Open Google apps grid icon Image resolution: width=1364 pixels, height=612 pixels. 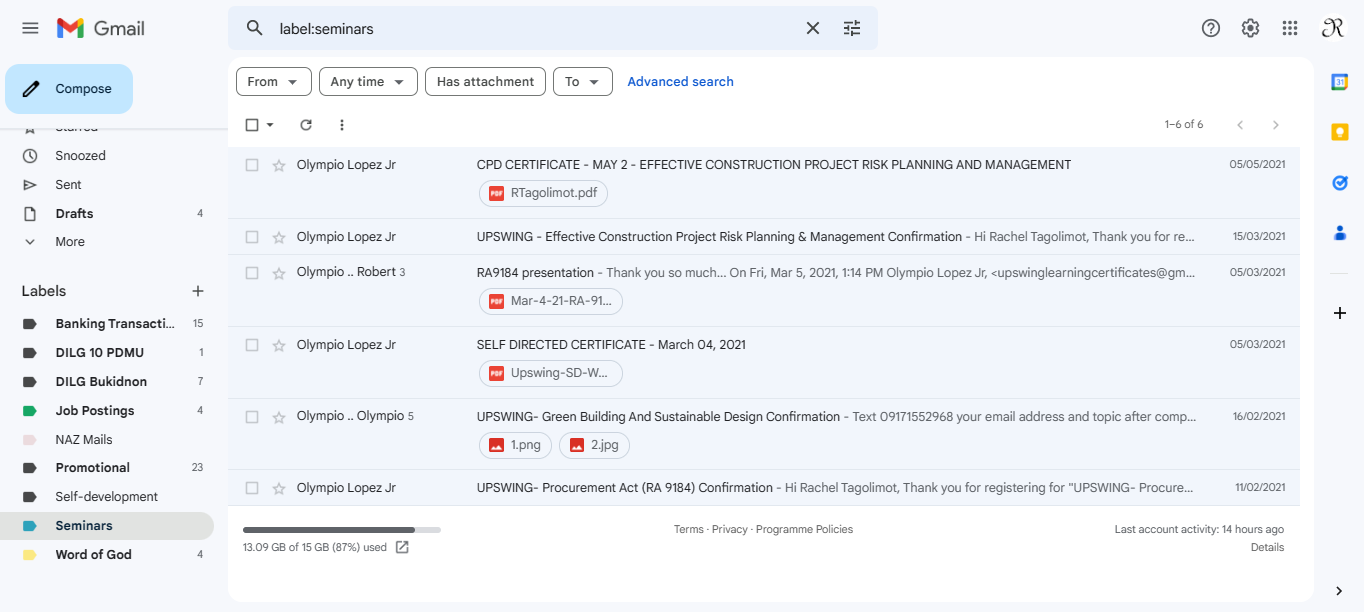(1290, 28)
